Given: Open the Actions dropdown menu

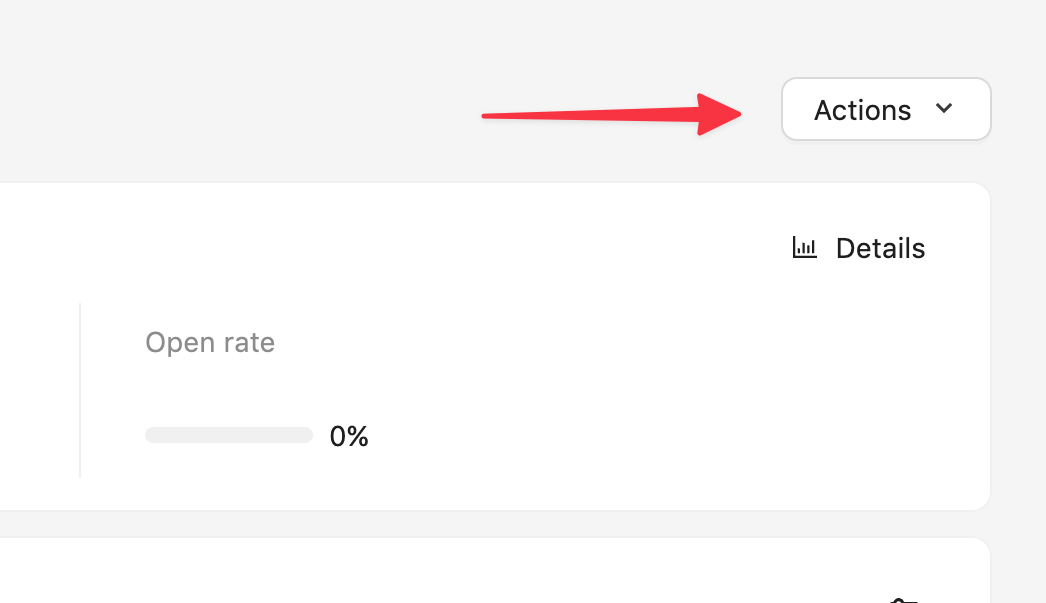Looking at the screenshot, I should pos(885,109).
